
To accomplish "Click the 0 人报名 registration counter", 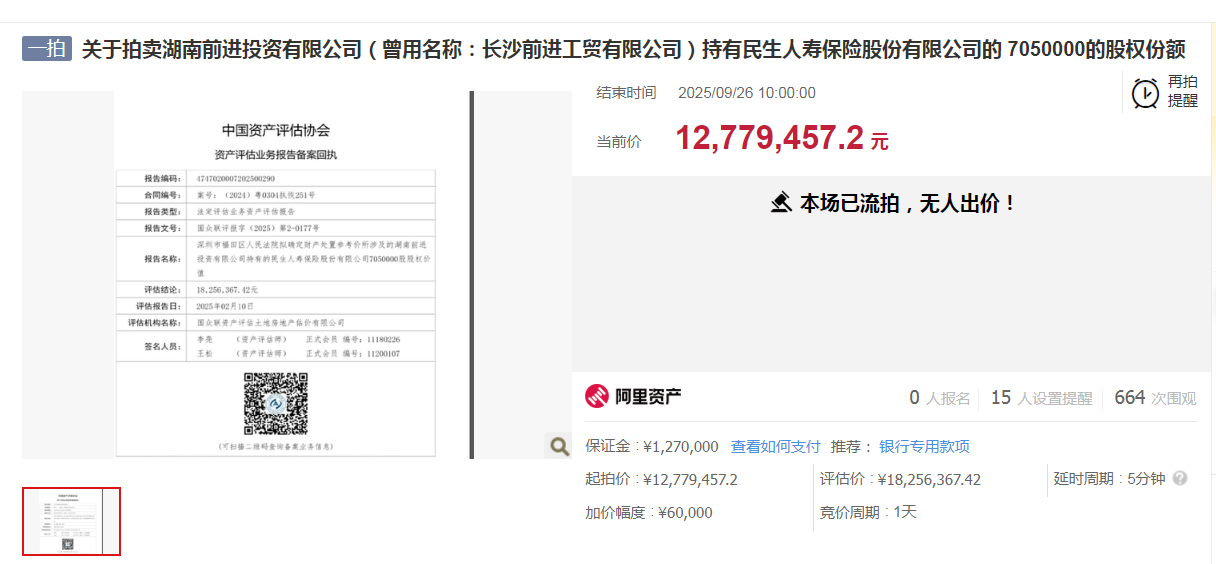I will pyautogui.click(x=939, y=398).
